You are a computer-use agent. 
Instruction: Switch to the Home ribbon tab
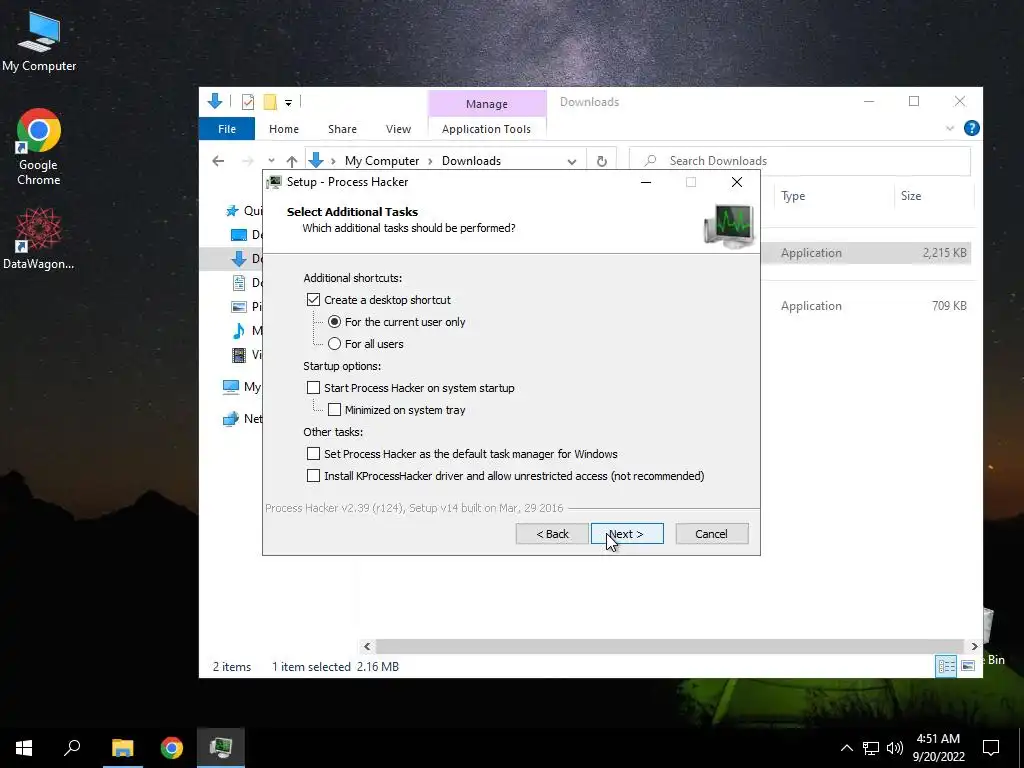(x=283, y=129)
